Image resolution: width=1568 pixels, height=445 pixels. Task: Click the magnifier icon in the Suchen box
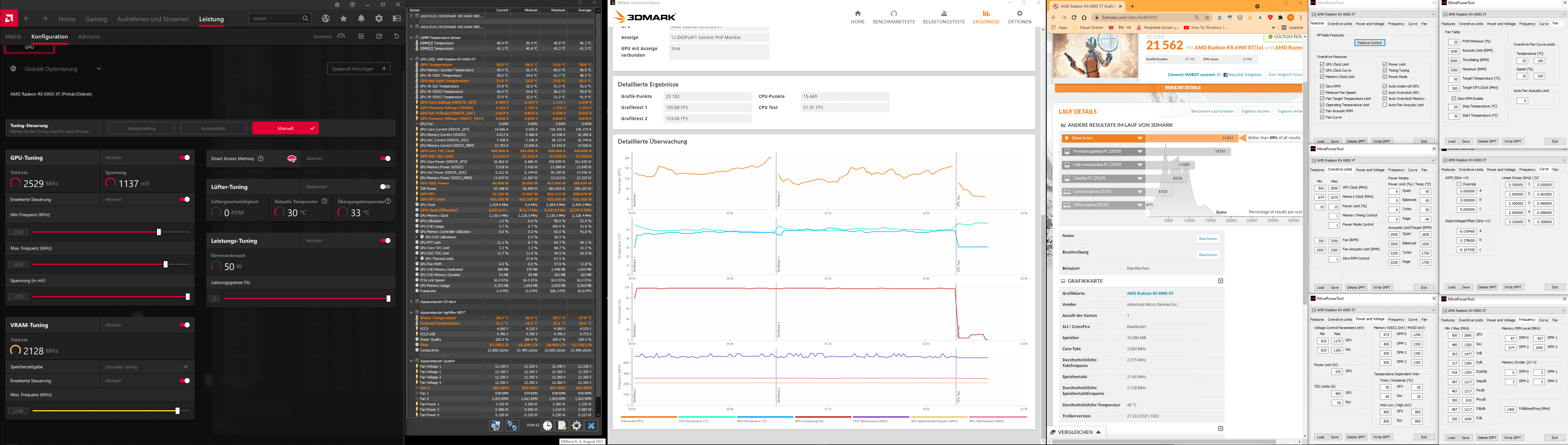click(306, 18)
